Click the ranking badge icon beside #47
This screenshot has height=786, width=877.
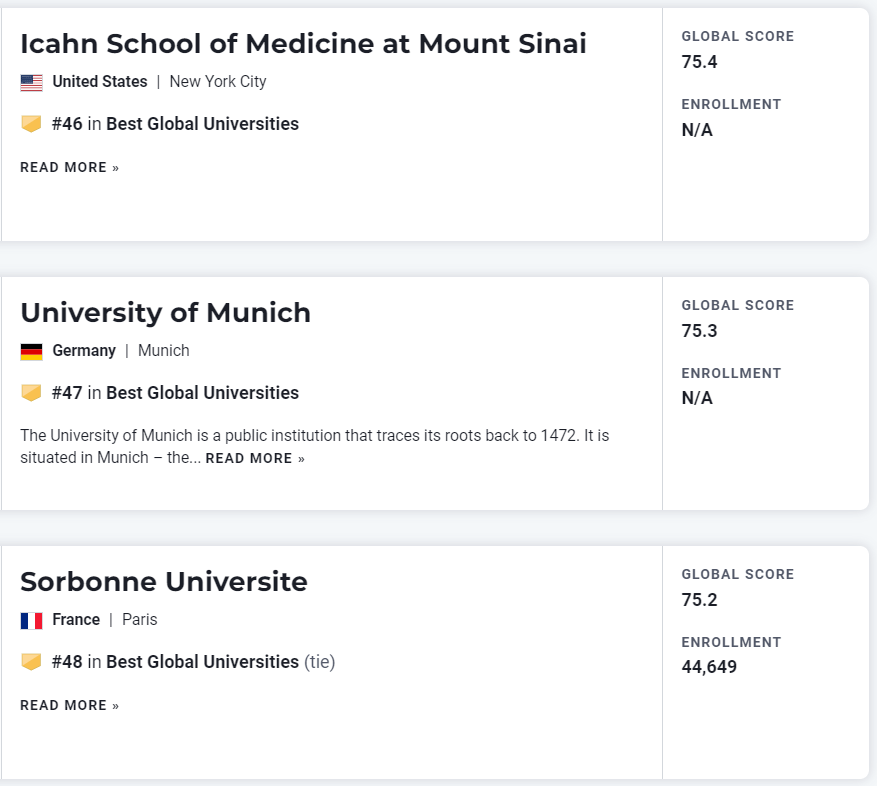(x=31, y=393)
